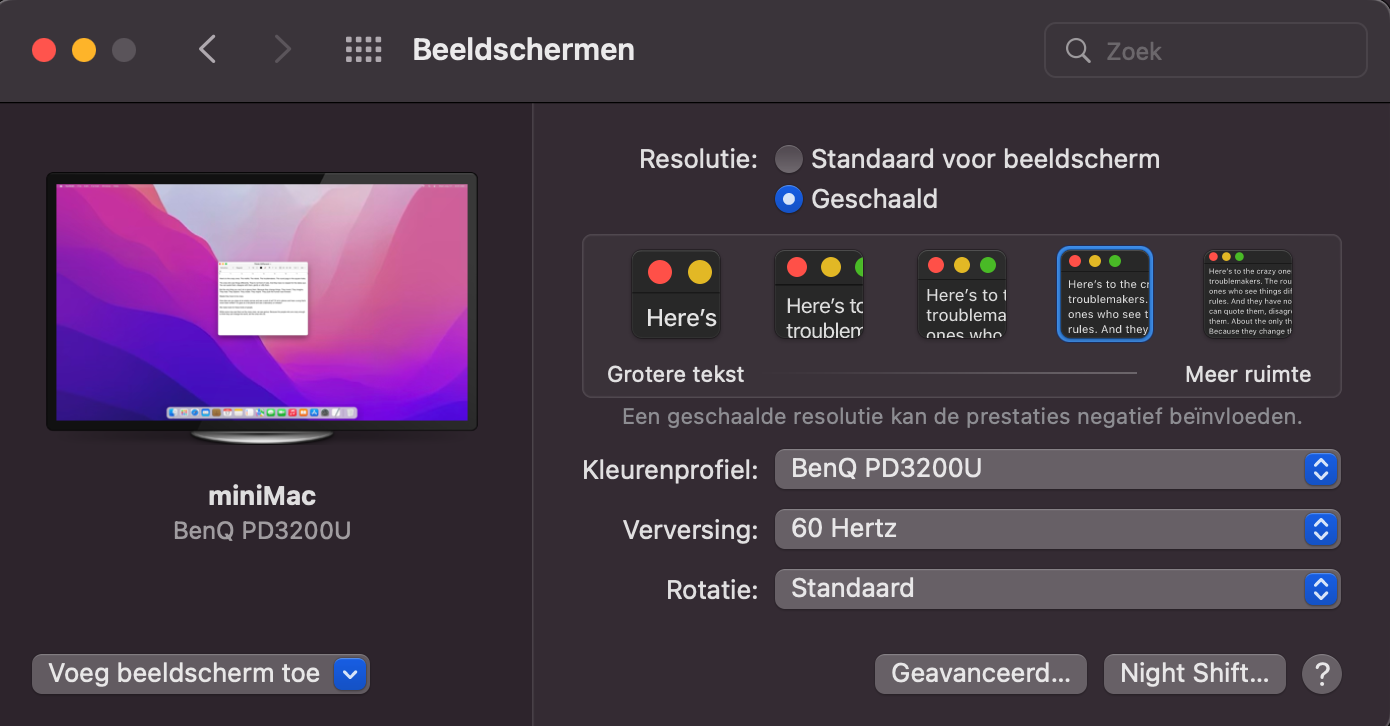Choose the second scaled resolution thumbnail
This screenshot has height=726, width=1390.
(x=819, y=294)
